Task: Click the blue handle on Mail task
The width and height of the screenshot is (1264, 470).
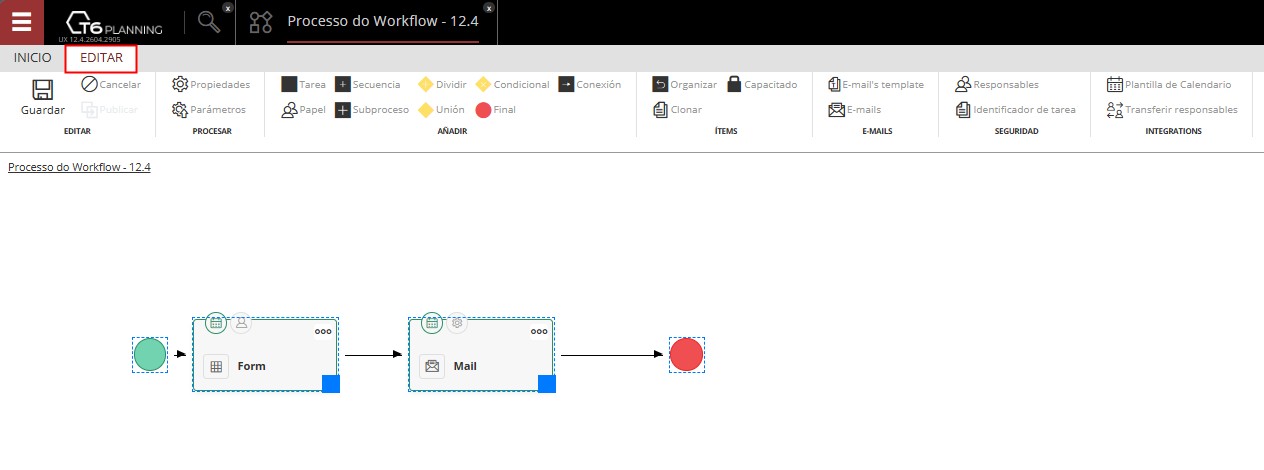Action: point(547,384)
